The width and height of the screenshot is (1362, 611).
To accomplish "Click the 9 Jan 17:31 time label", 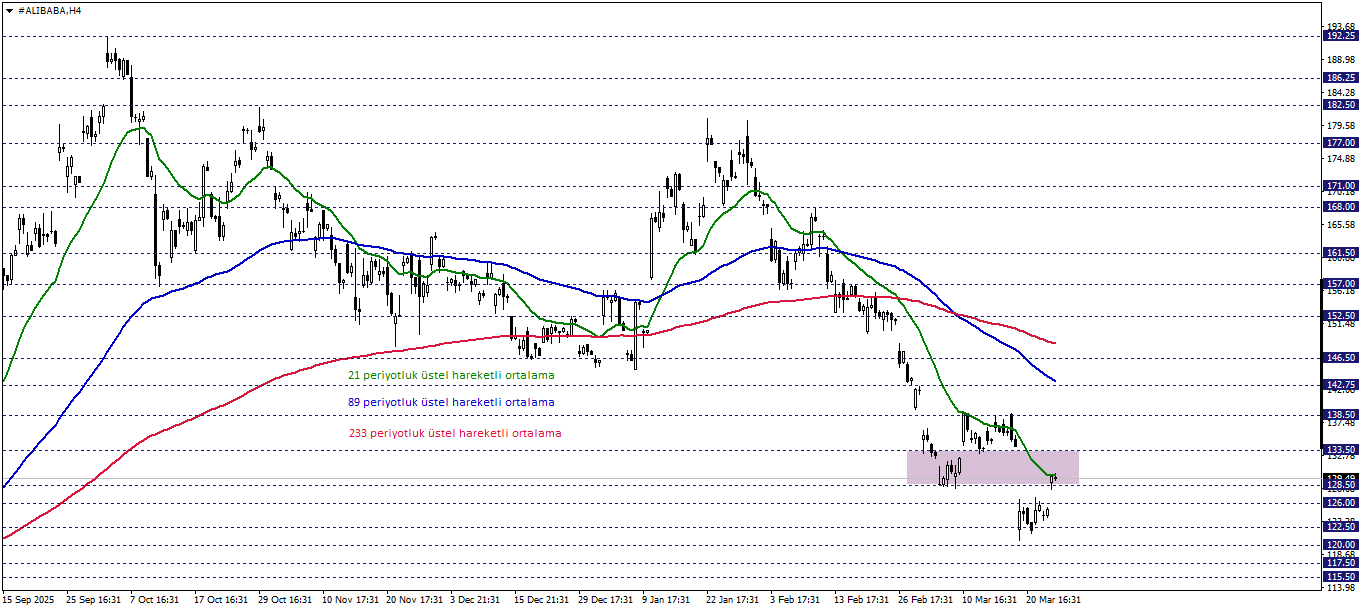I will [x=667, y=600].
